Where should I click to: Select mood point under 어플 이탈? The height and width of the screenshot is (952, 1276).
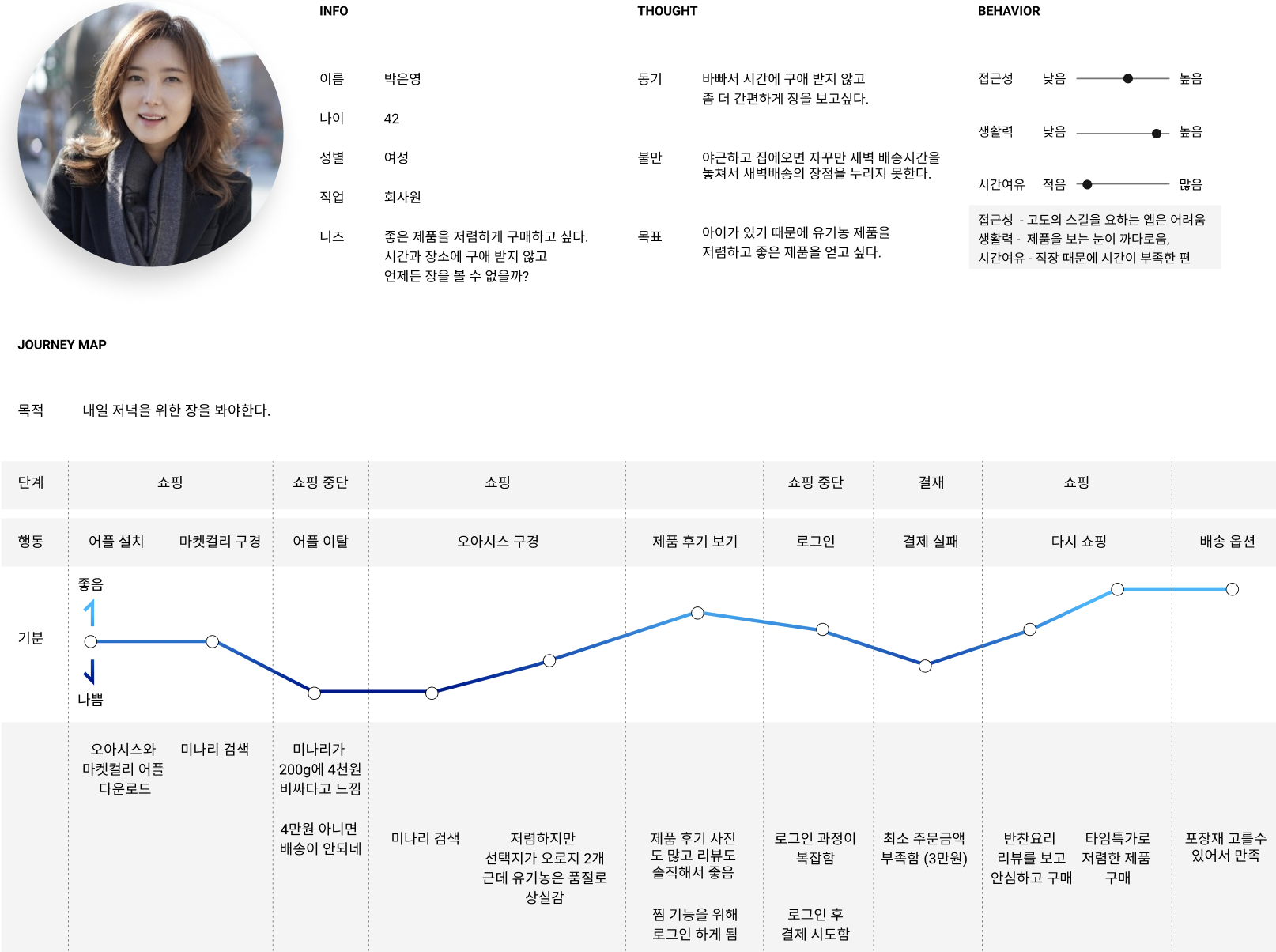[314, 693]
